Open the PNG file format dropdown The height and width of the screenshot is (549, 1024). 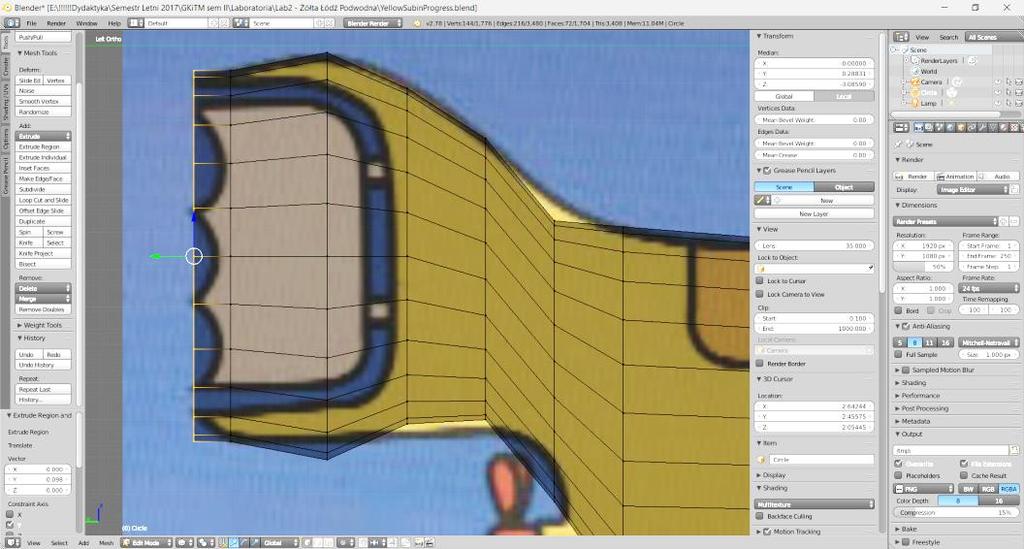click(923, 488)
